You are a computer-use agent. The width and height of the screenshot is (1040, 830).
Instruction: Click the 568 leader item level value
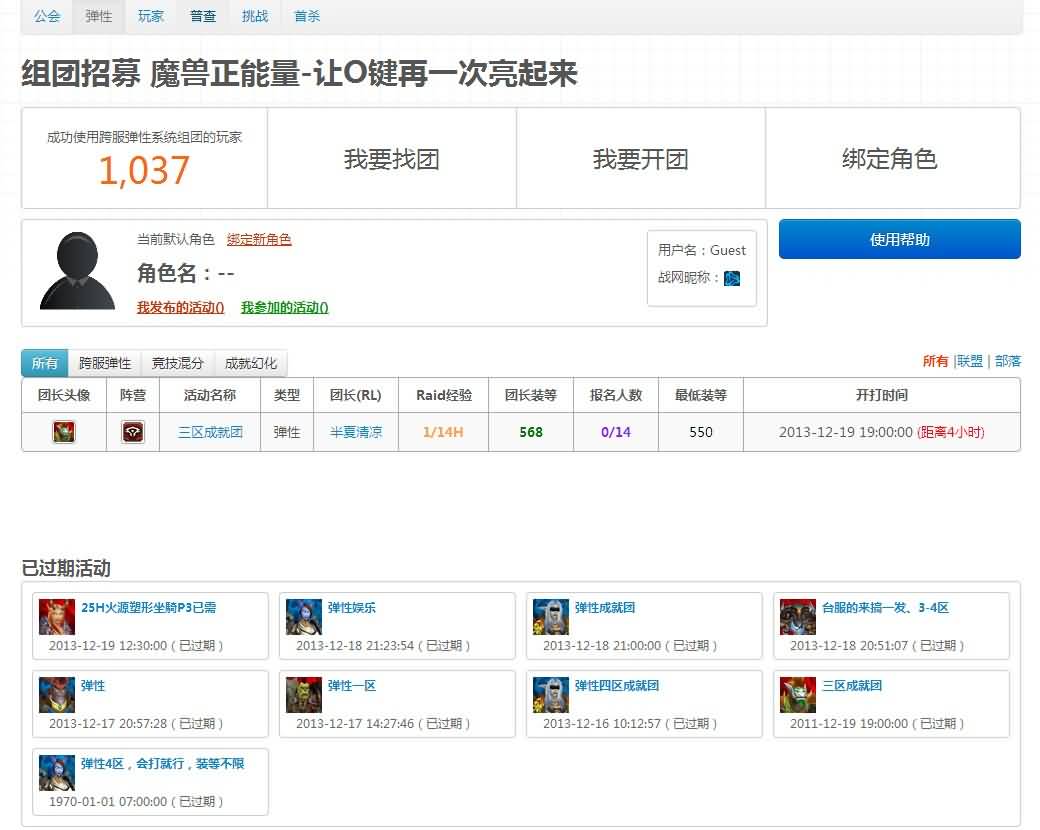point(531,432)
